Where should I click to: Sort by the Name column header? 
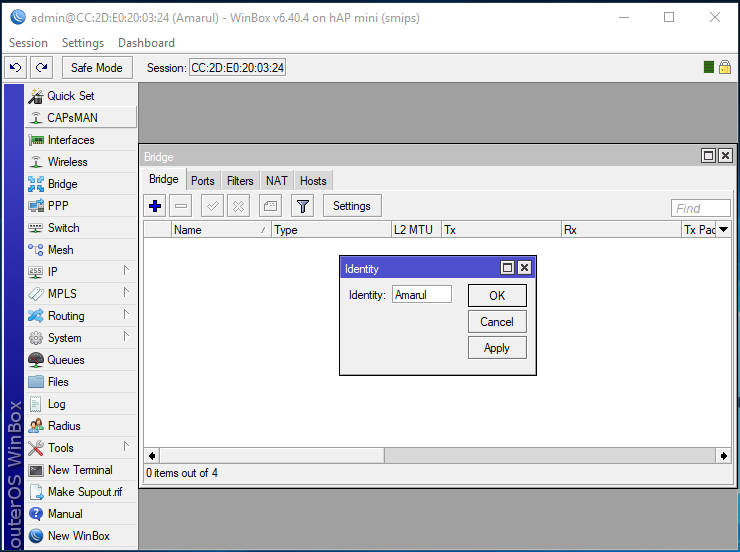221,230
